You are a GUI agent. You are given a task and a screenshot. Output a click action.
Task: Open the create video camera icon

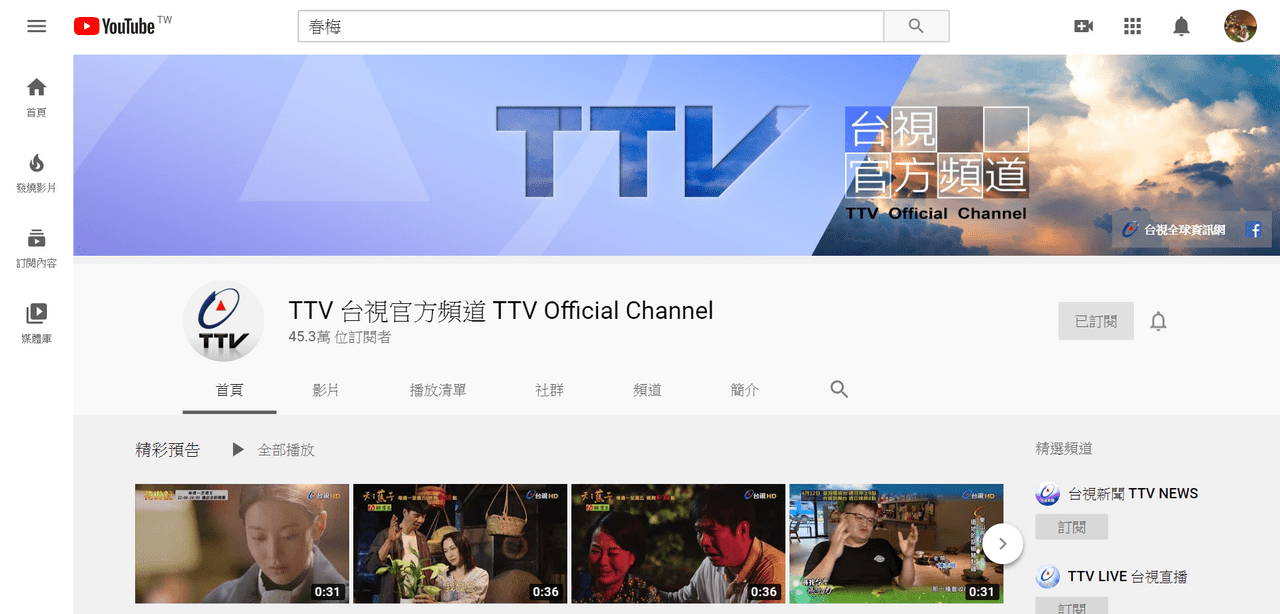(x=1083, y=27)
